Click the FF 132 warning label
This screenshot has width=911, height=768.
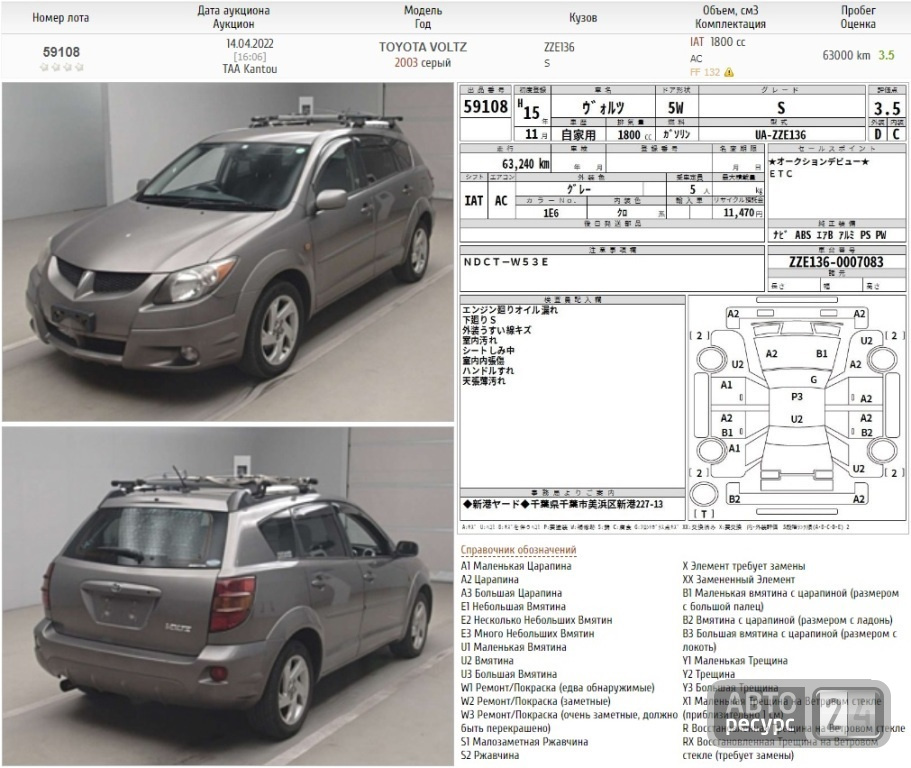click(705, 73)
